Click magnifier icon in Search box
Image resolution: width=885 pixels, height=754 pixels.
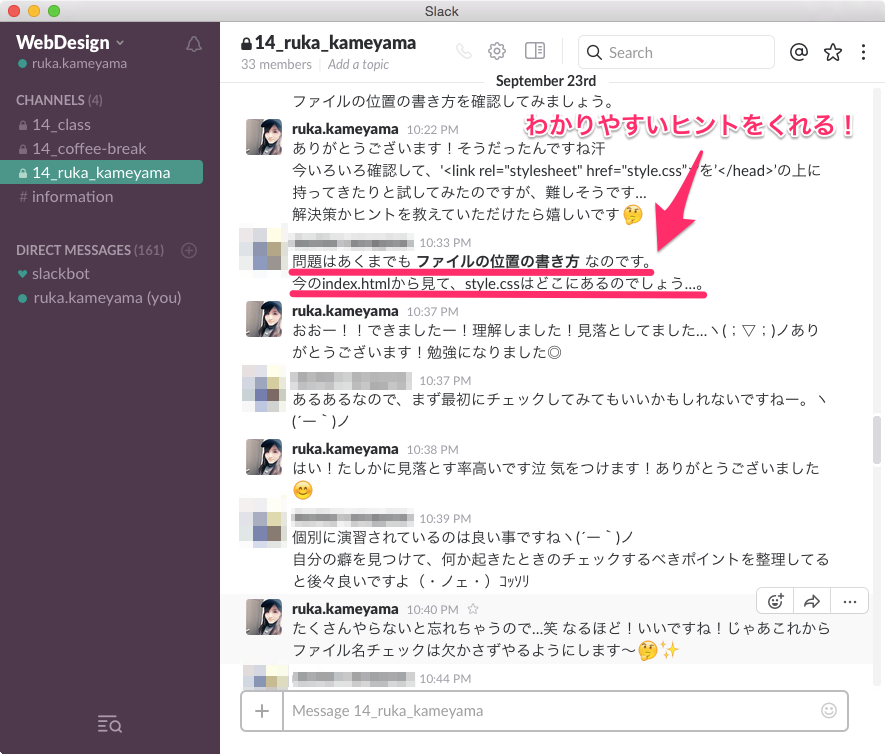(x=594, y=52)
